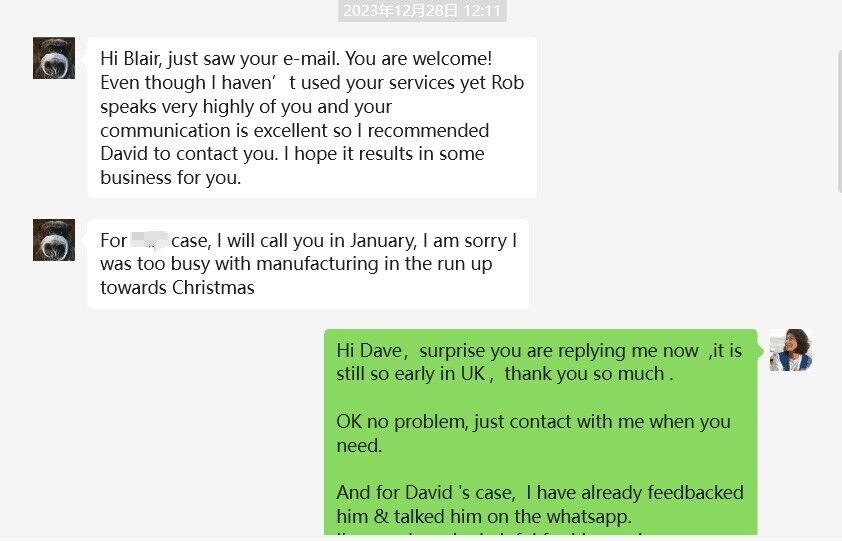This screenshot has height=541, width=842.
Task: Click the avatar beside the "Hi Blair" message
Action: point(54,58)
